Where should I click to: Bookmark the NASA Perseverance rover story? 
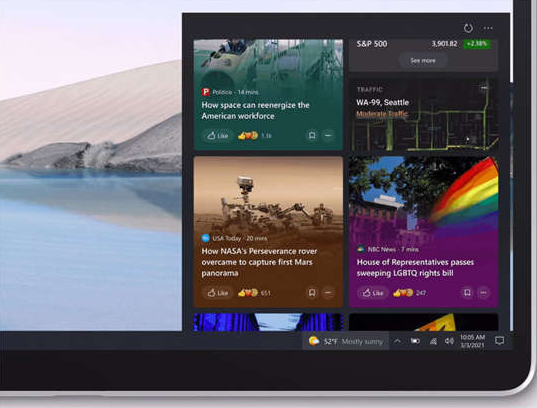312,293
